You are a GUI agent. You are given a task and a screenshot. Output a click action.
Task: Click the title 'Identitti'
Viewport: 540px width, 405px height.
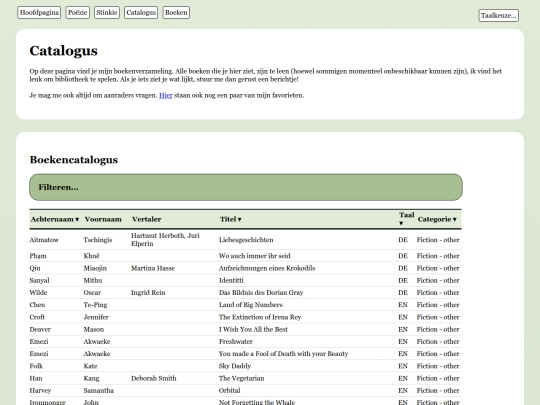click(x=231, y=280)
